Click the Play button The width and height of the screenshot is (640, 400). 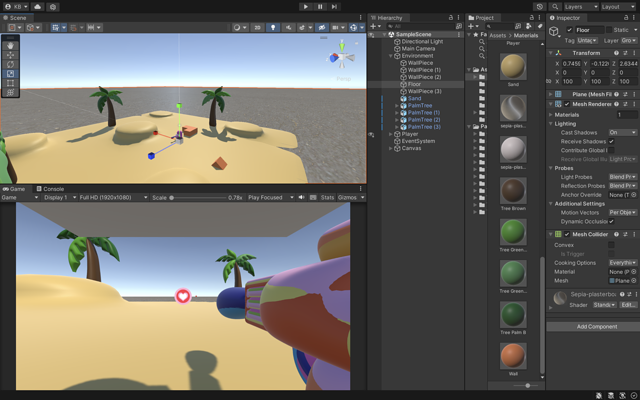306,7
